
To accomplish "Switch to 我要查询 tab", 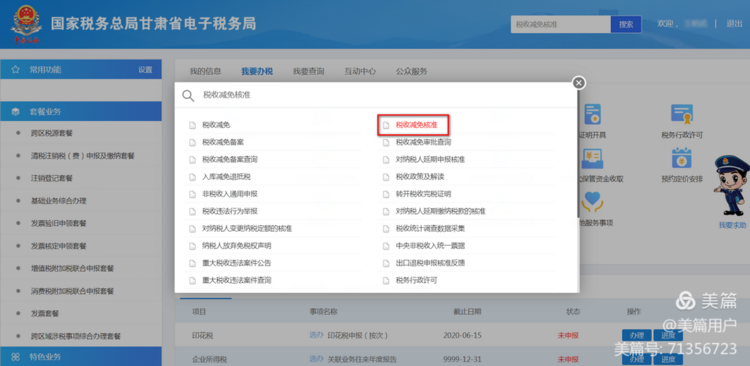I will coord(309,71).
